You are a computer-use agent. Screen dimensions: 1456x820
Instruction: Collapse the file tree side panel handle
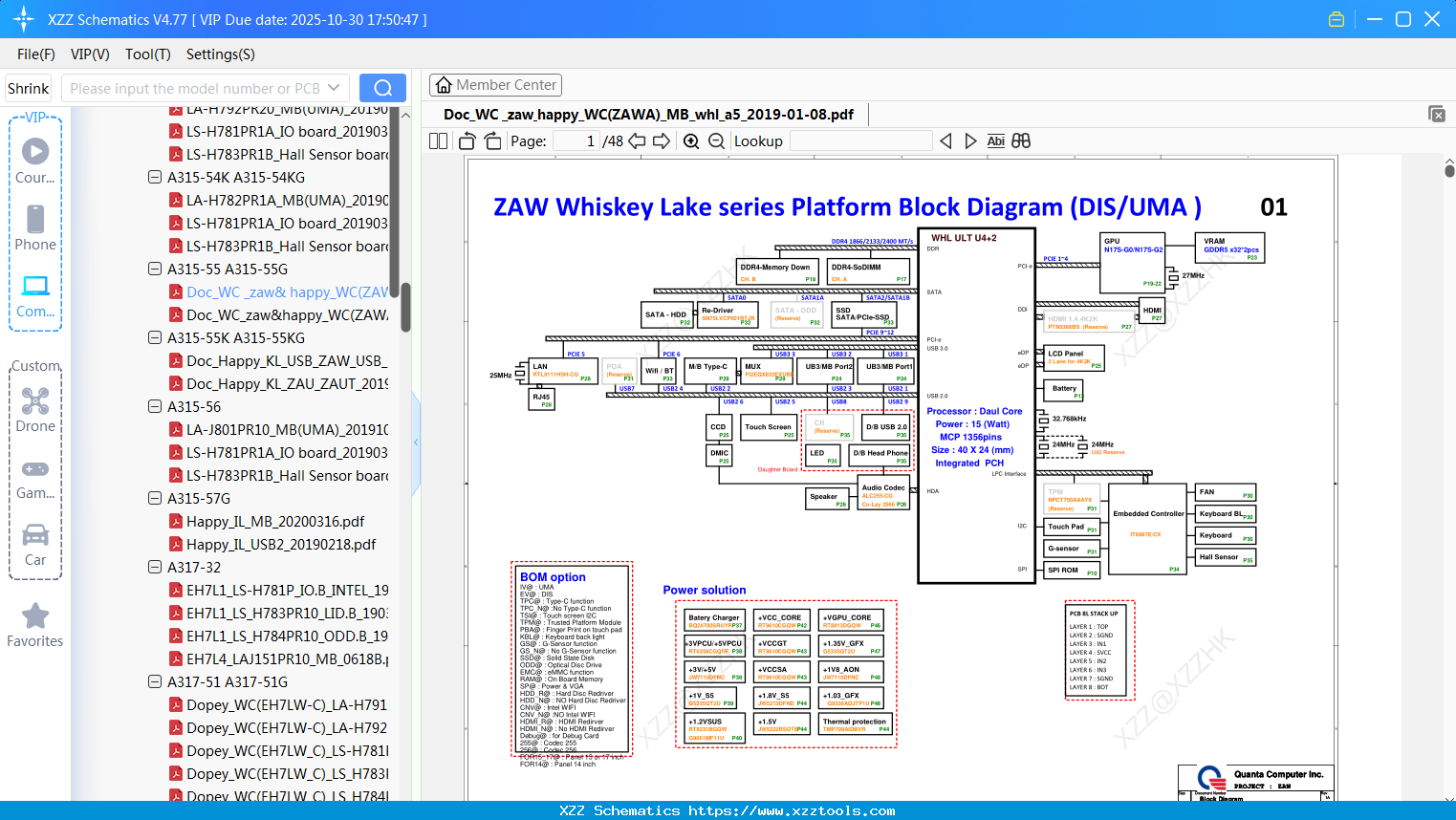(416, 442)
